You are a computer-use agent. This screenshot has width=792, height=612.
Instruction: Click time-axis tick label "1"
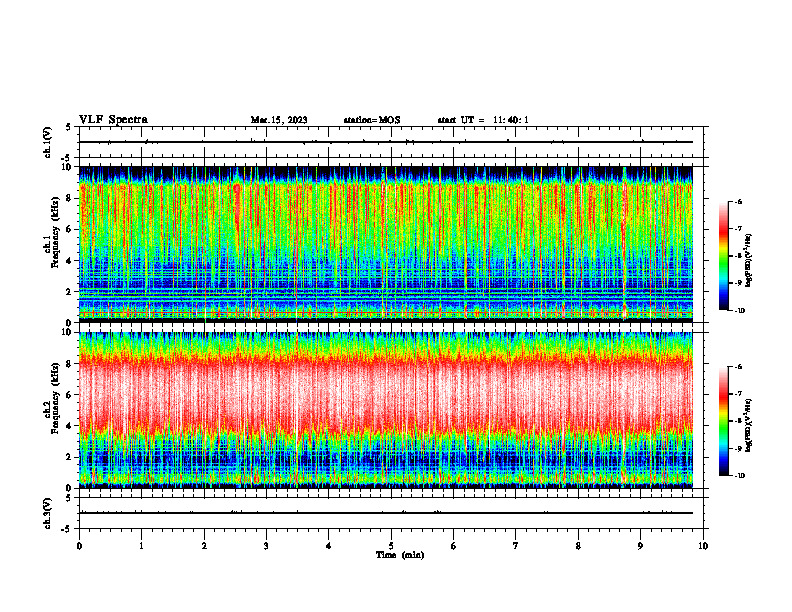pyautogui.click(x=141, y=546)
